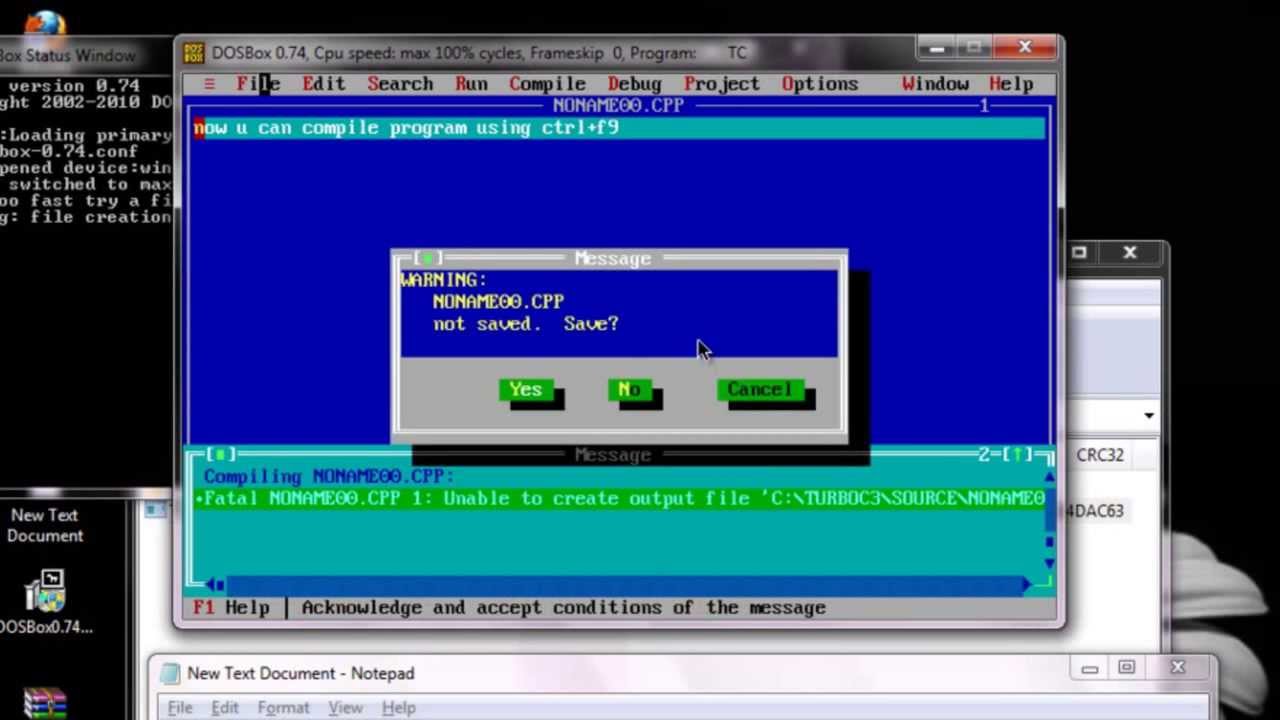Click the 'Compiling NONAME00.CPP:' line
This screenshot has height=720, width=1280.
pyautogui.click(x=329, y=476)
